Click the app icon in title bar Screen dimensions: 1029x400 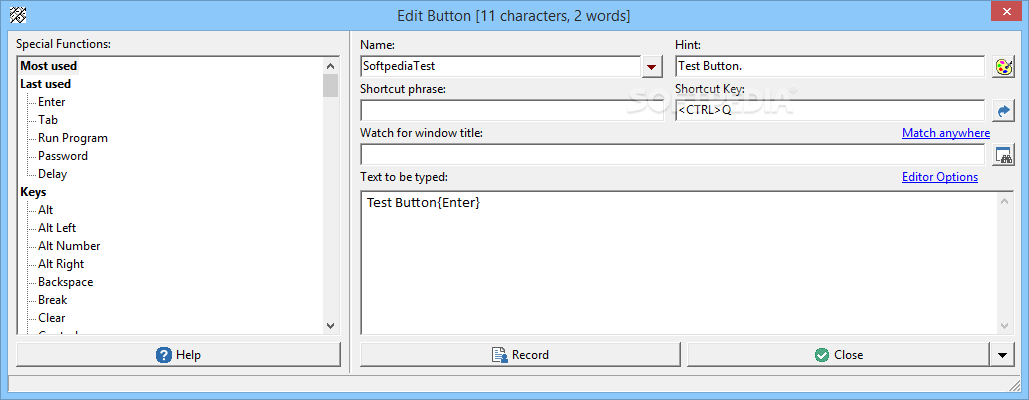click(x=16, y=15)
